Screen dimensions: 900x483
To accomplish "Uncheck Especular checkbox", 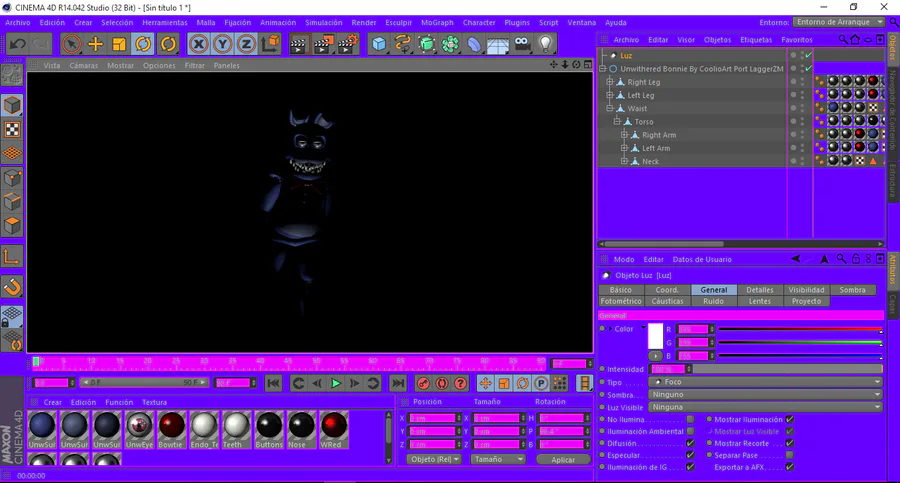I will [x=690, y=455].
